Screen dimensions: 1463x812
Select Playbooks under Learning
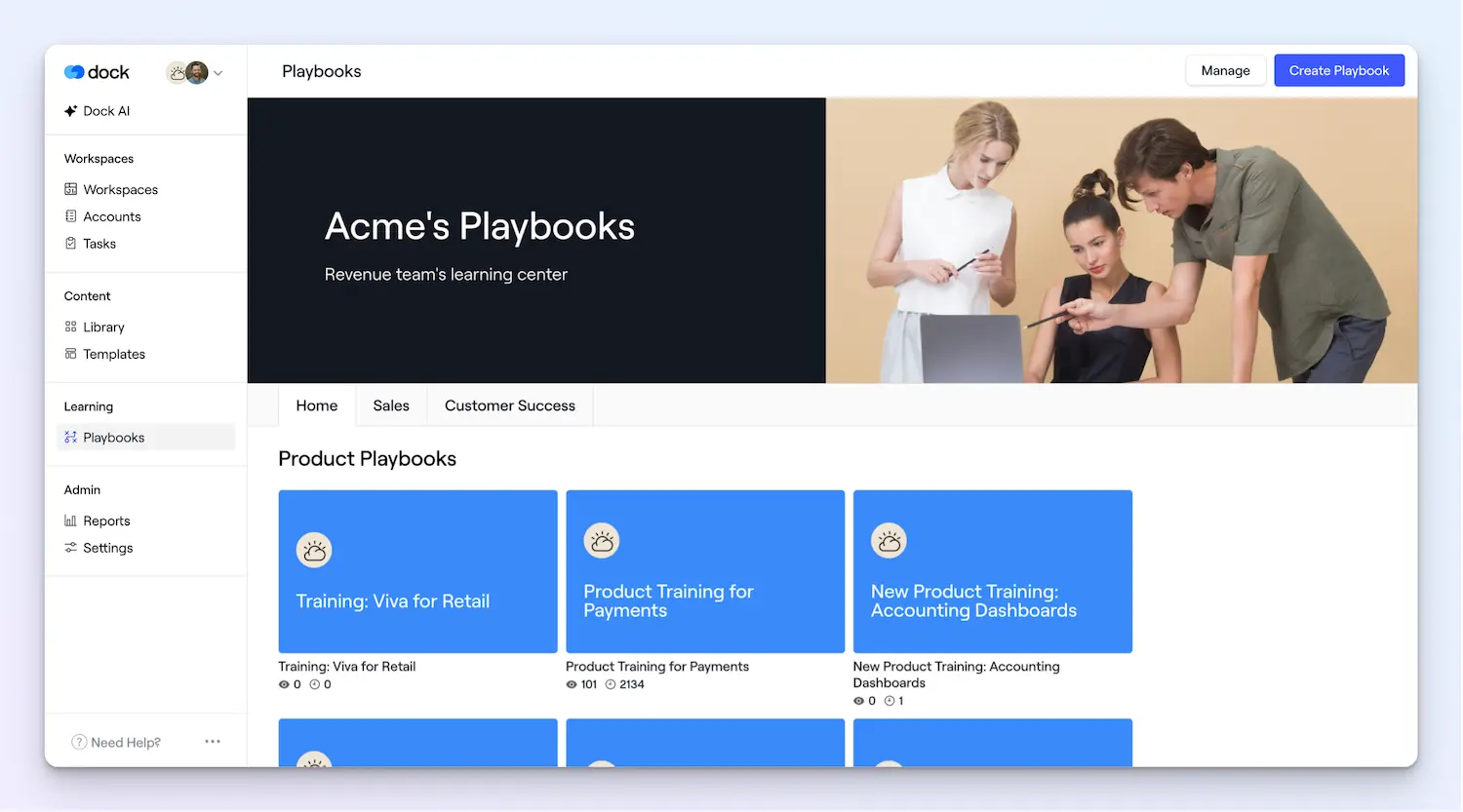coord(146,438)
